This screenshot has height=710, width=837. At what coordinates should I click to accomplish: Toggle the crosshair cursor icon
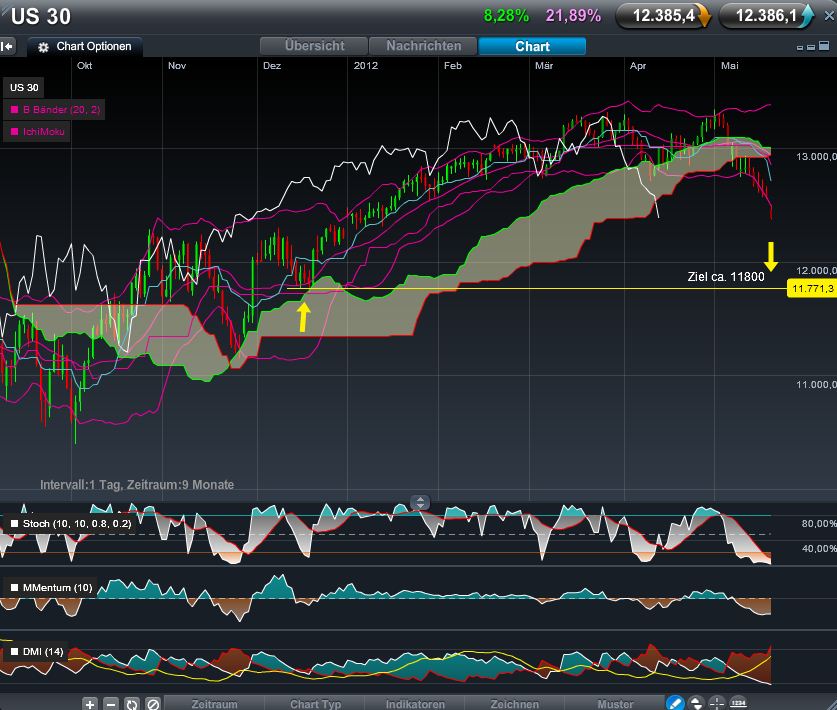point(716,703)
